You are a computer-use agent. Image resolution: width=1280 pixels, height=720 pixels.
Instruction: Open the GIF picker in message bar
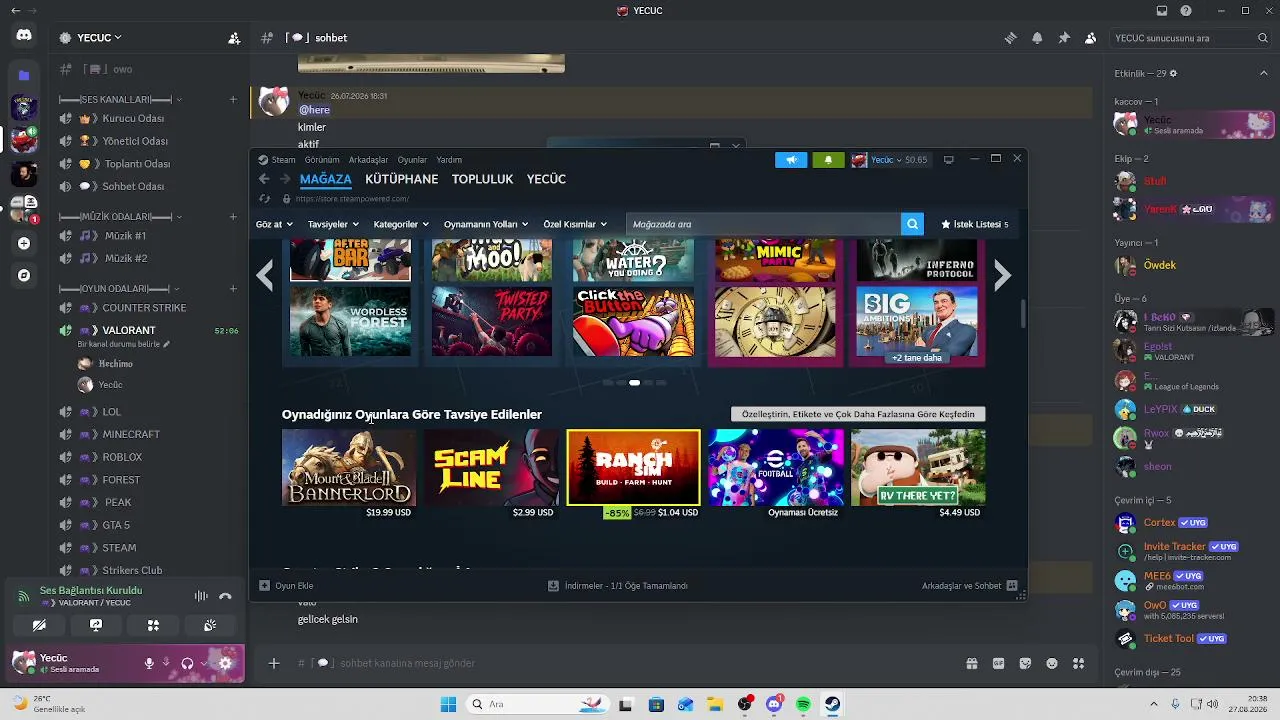[998, 663]
